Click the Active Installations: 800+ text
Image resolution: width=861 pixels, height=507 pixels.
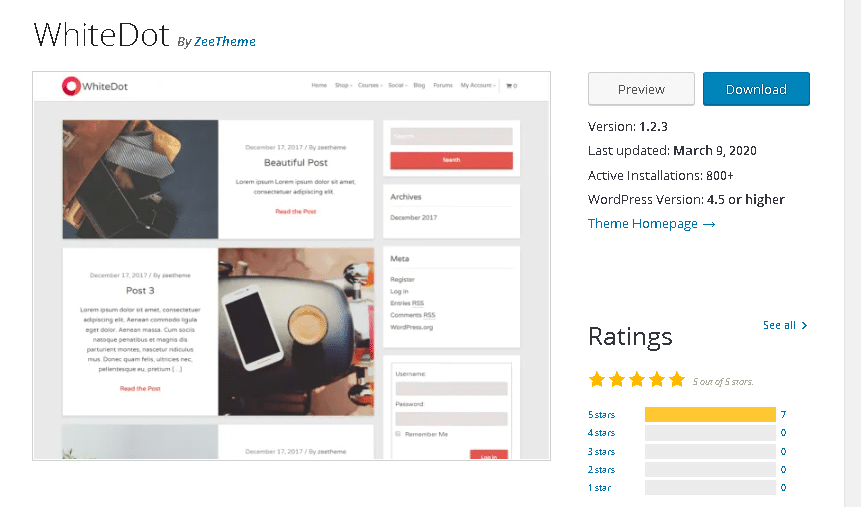tap(661, 176)
